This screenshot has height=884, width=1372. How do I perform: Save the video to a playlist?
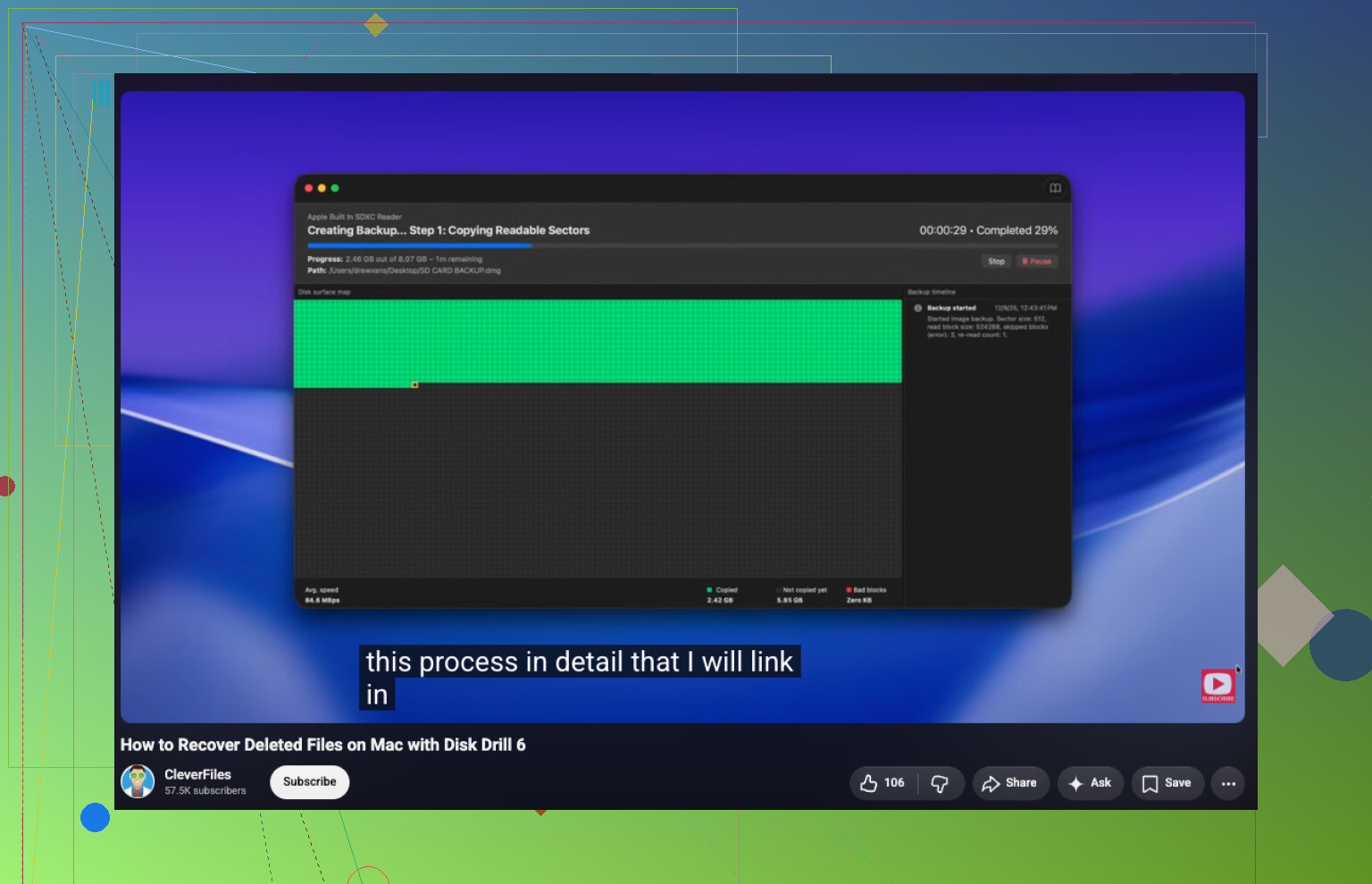(1167, 783)
